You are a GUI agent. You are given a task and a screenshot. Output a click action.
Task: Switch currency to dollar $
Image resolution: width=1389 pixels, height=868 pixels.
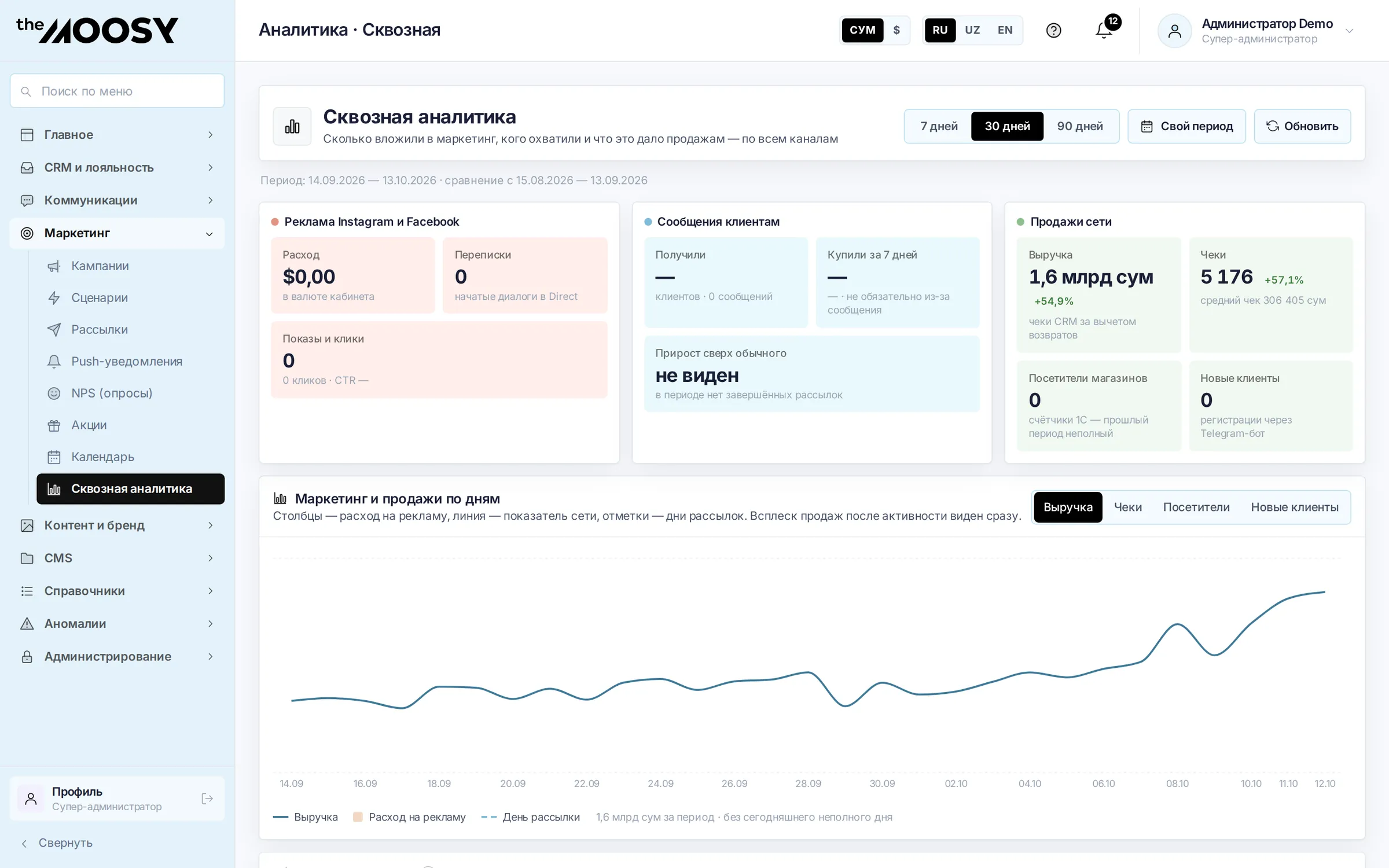point(896,30)
